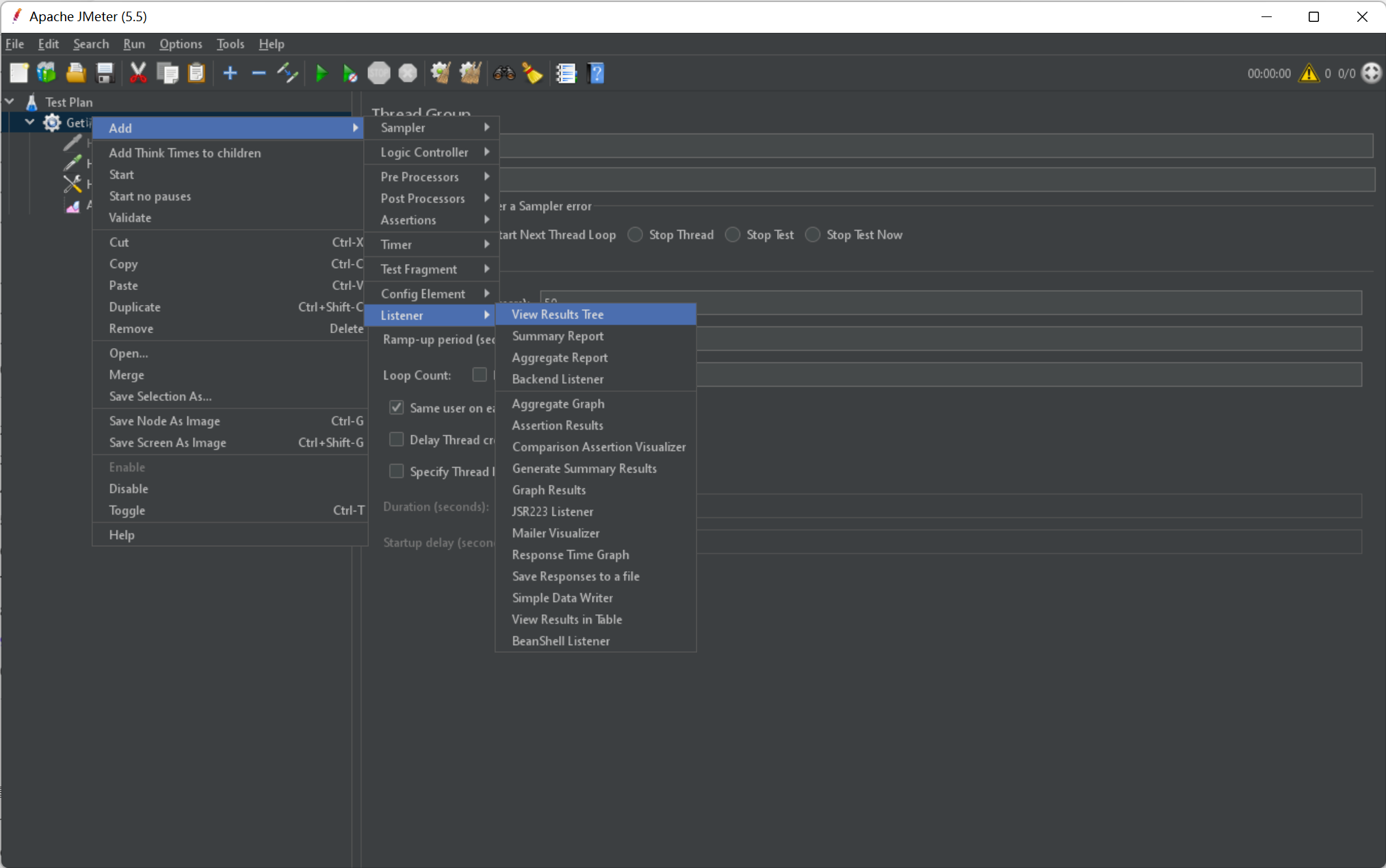Viewport: 1386px width, 868px height.
Task: Click the Help question mark toolbar icon
Action: 596,73
